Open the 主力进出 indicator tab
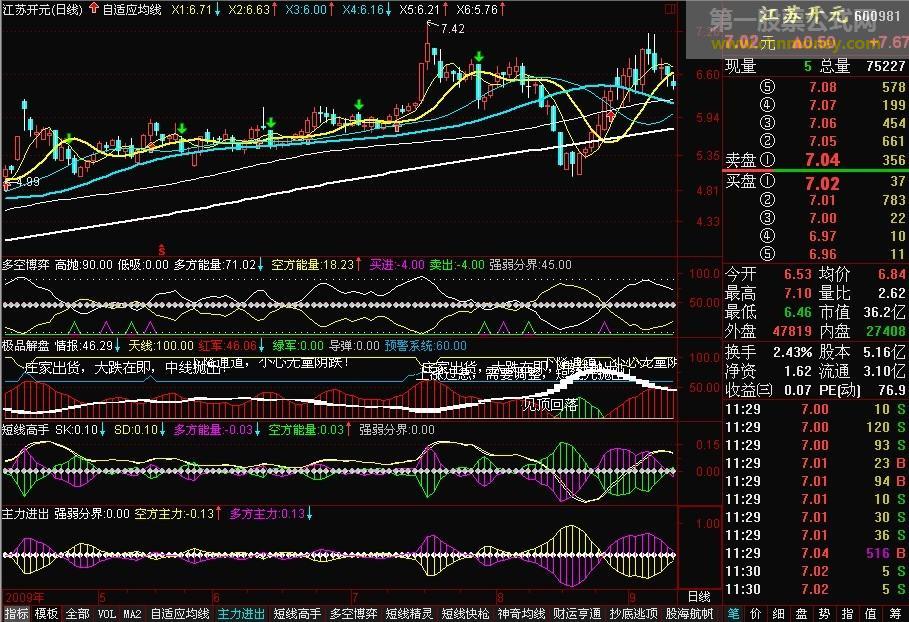Screen dimensions: 909x622 (241, 613)
